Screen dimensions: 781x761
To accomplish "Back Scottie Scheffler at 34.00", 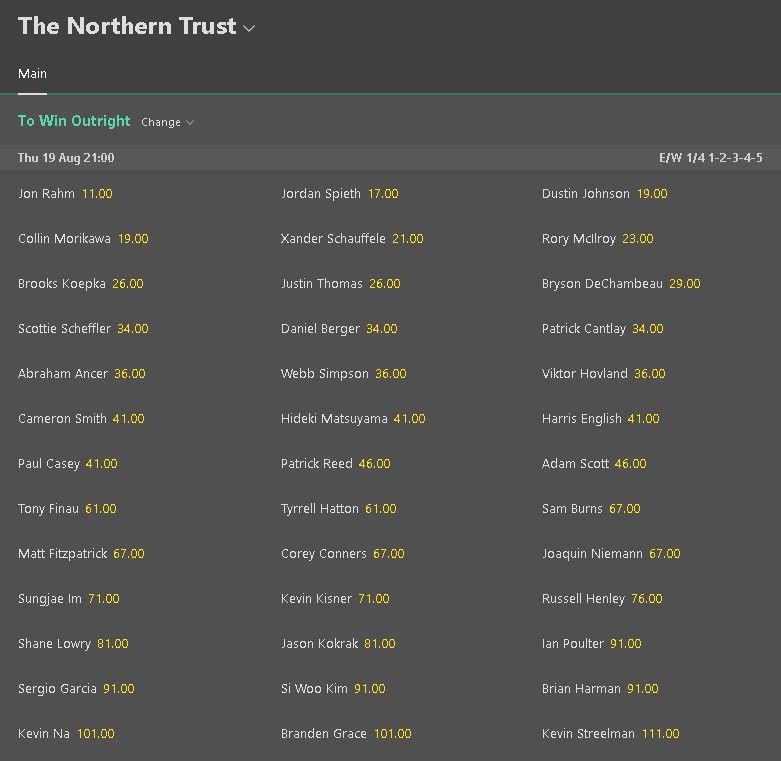I will [x=133, y=329].
